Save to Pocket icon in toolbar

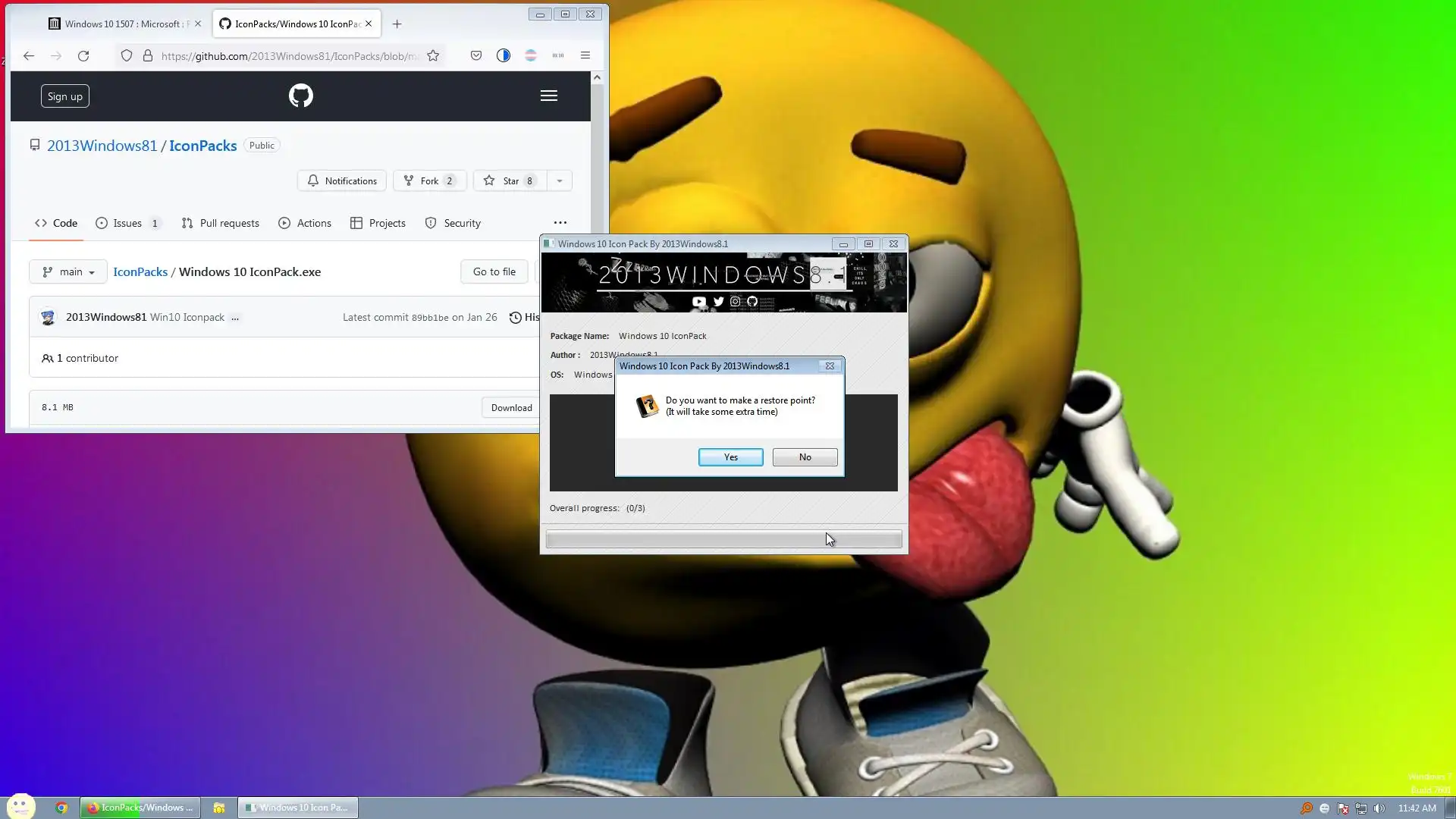(475, 55)
